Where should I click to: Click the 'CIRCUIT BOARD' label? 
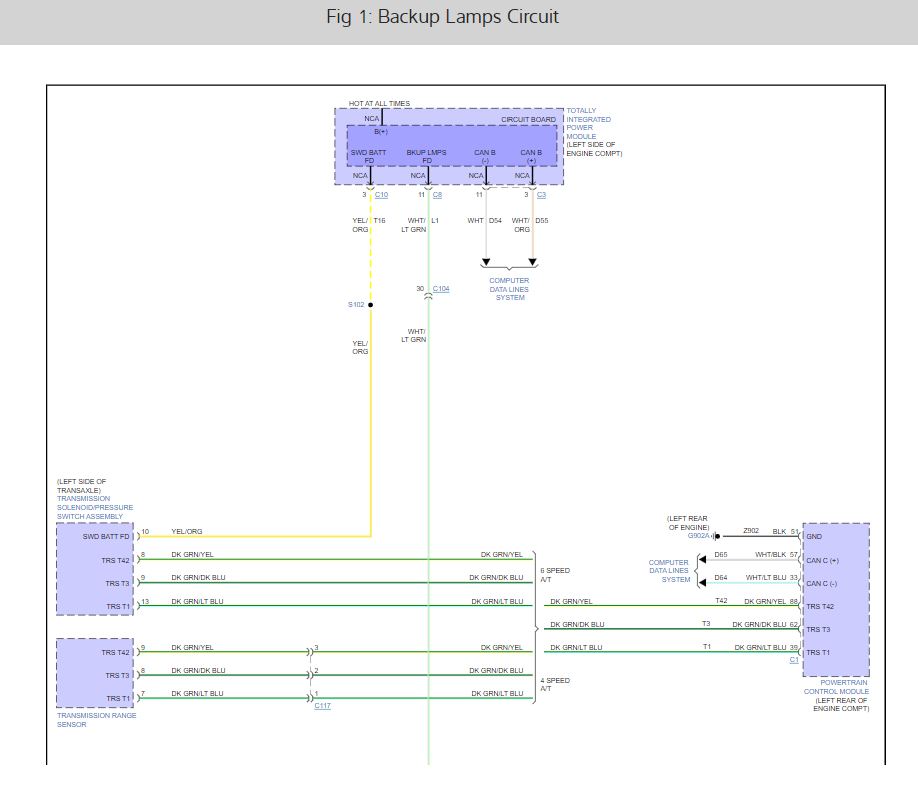(x=528, y=119)
